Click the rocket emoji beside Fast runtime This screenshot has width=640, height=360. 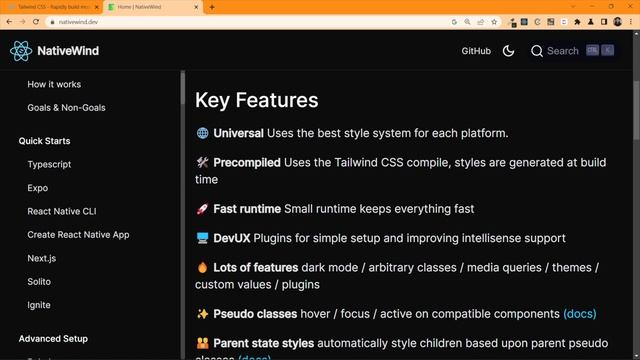pyautogui.click(x=202, y=209)
